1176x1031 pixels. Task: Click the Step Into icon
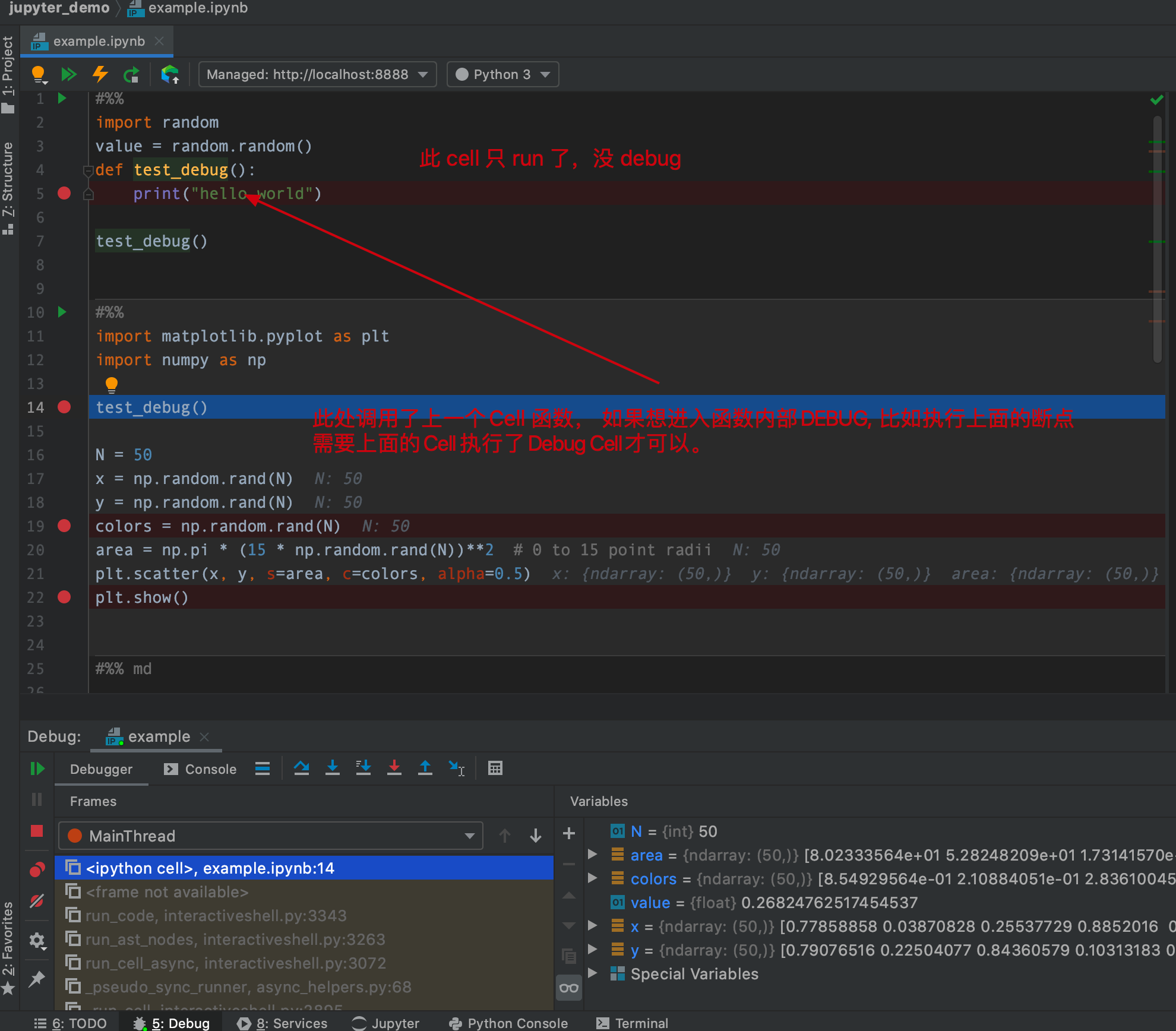333,768
